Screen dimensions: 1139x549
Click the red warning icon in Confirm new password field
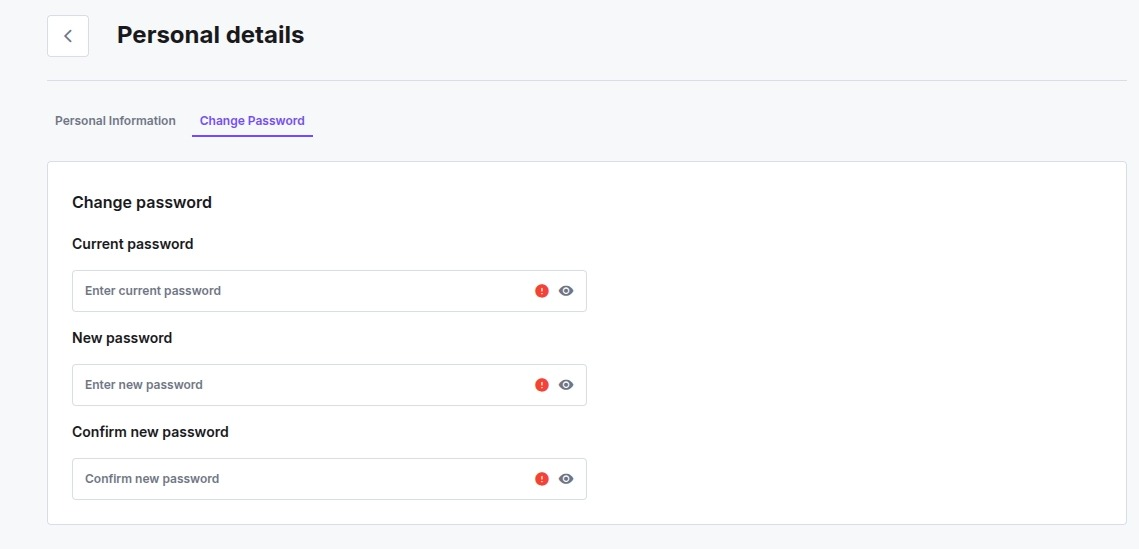click(x=542, y=479)
